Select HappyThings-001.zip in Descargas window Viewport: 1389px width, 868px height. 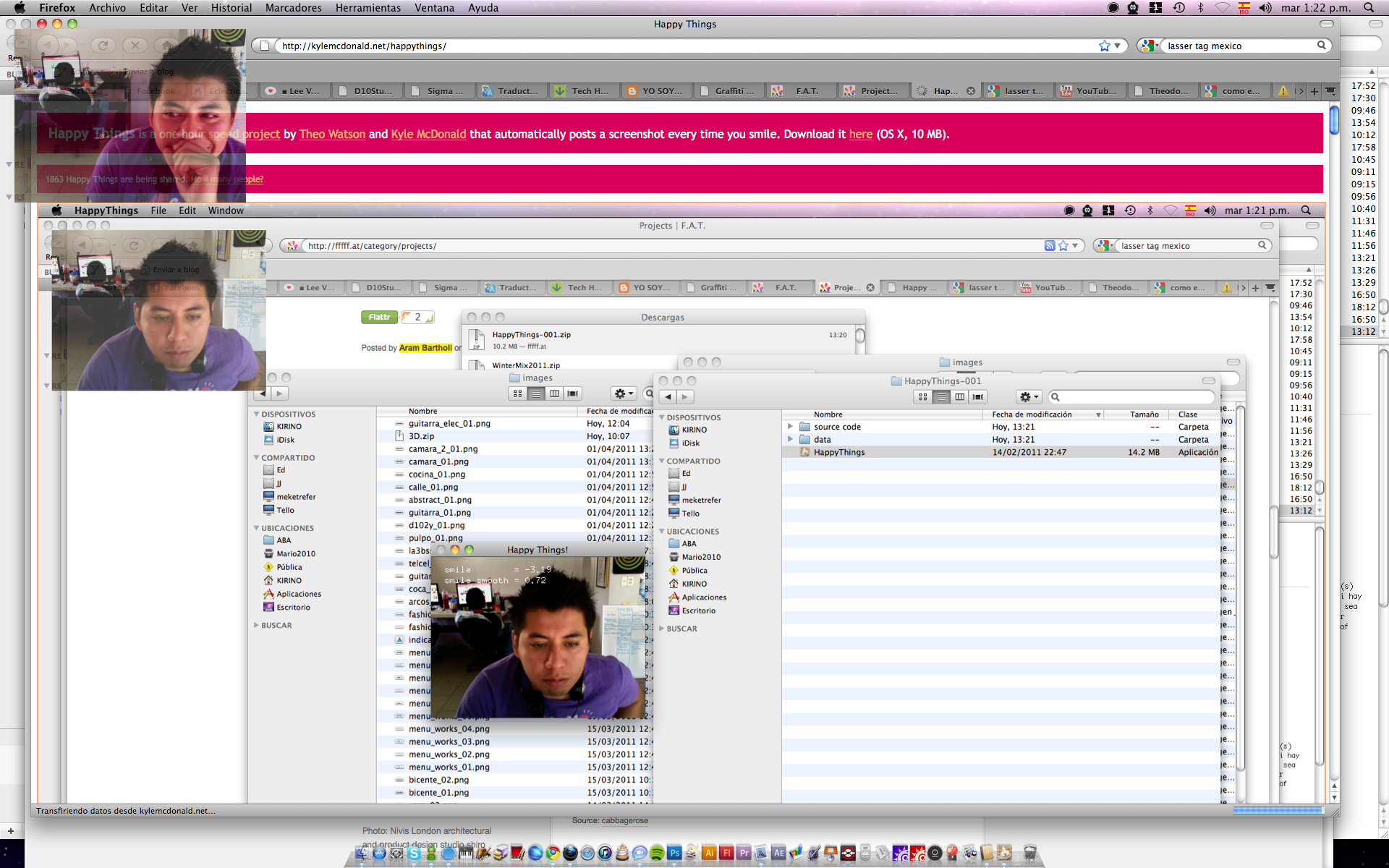point(658,339)
